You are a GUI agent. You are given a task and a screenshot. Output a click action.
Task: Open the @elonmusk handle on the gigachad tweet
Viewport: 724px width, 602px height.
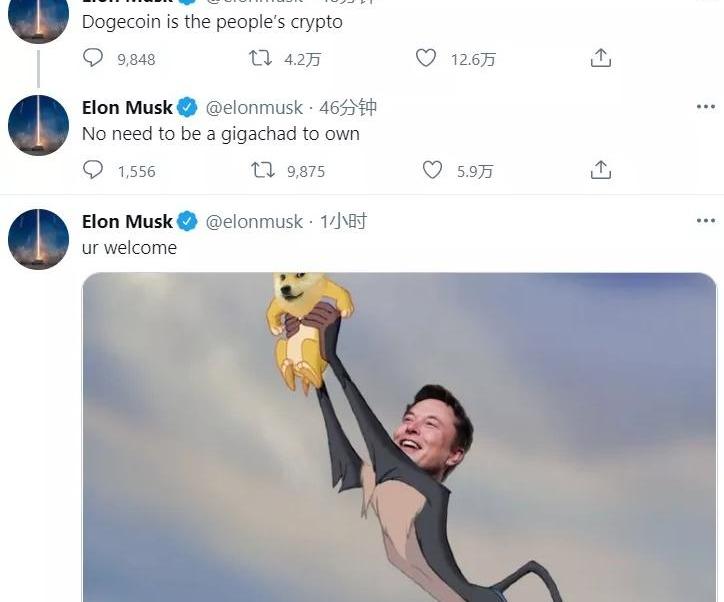point(254,108)
